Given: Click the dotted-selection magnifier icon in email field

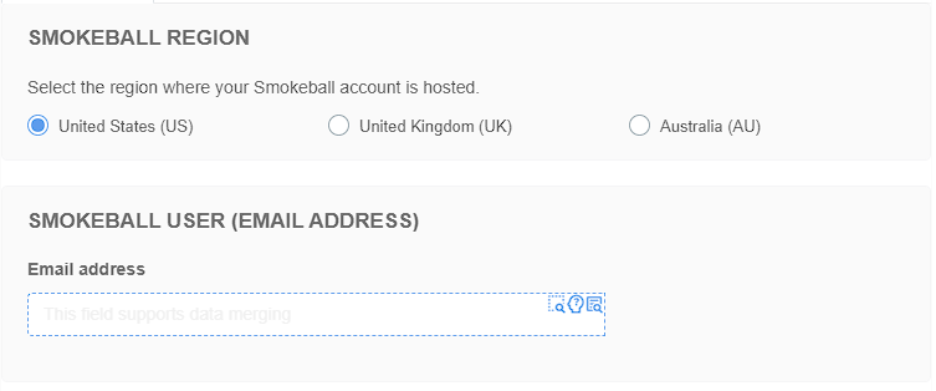Looking at the screenshot, I should (x=557, y=304).
